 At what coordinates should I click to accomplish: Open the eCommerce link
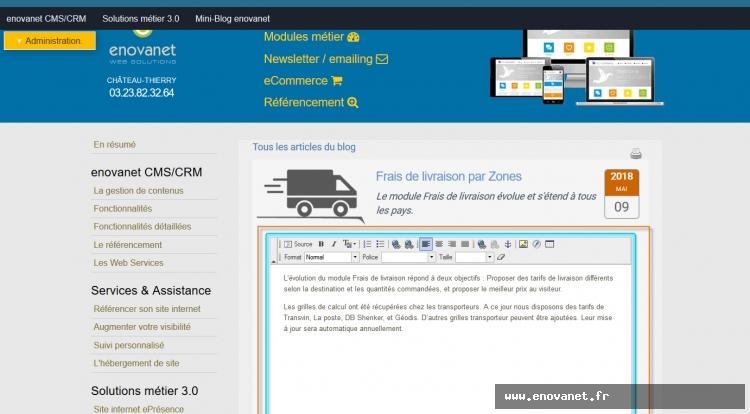303,81
